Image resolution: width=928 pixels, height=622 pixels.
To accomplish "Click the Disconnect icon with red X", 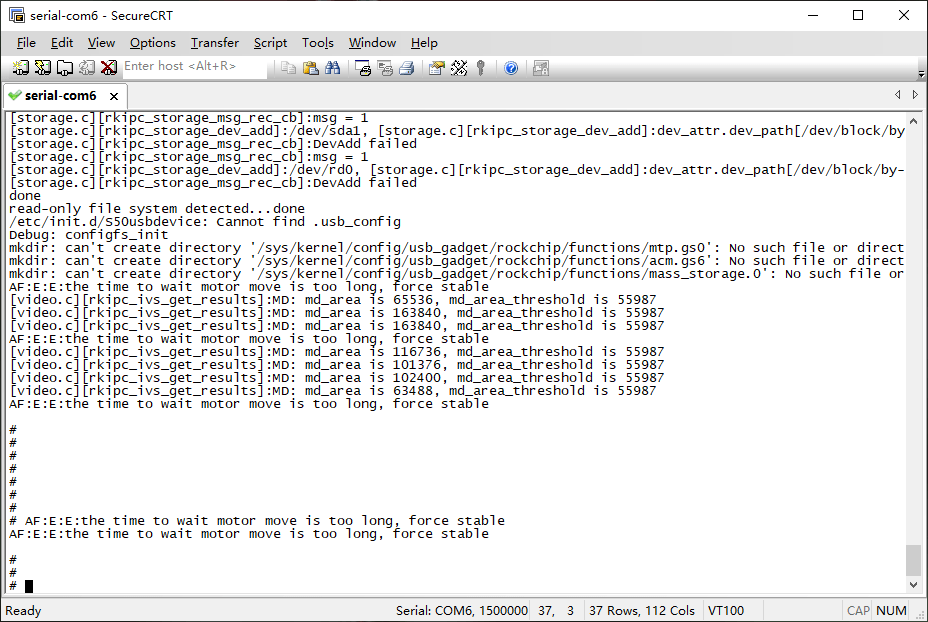I will 108,68.
